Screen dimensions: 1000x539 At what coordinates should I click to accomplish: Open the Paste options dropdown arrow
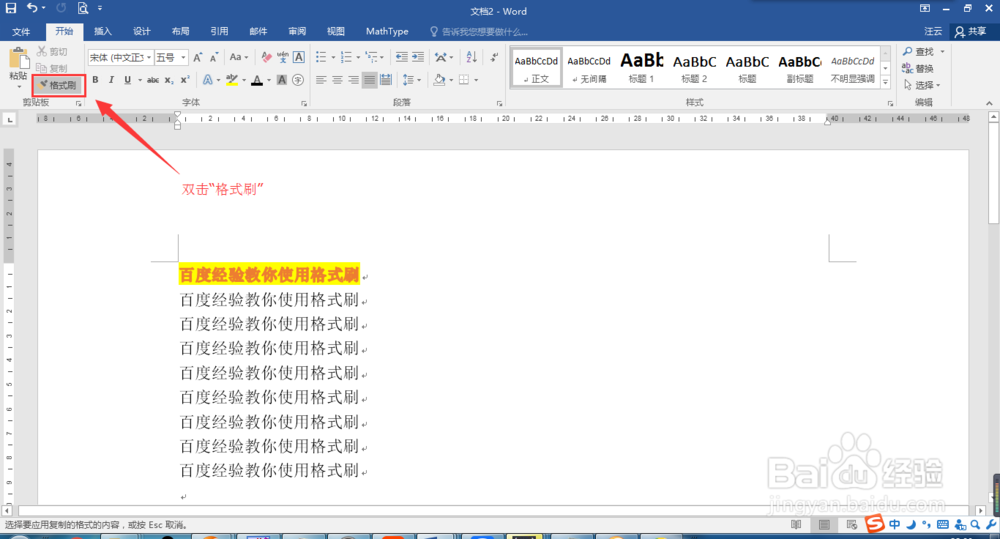click(x=18, y=86)
